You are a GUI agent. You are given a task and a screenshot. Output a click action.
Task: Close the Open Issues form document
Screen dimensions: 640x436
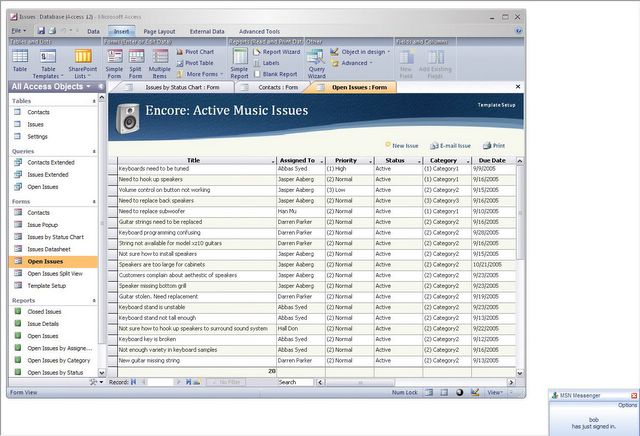click(518, 87)
